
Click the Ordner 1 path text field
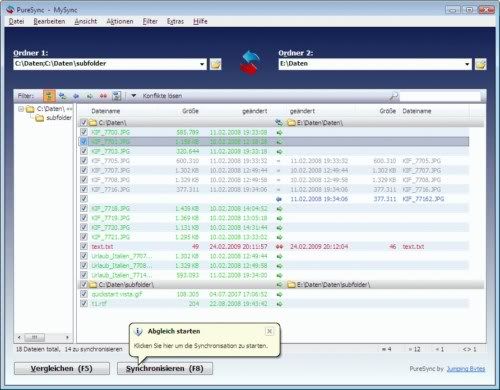click(106, 64)
